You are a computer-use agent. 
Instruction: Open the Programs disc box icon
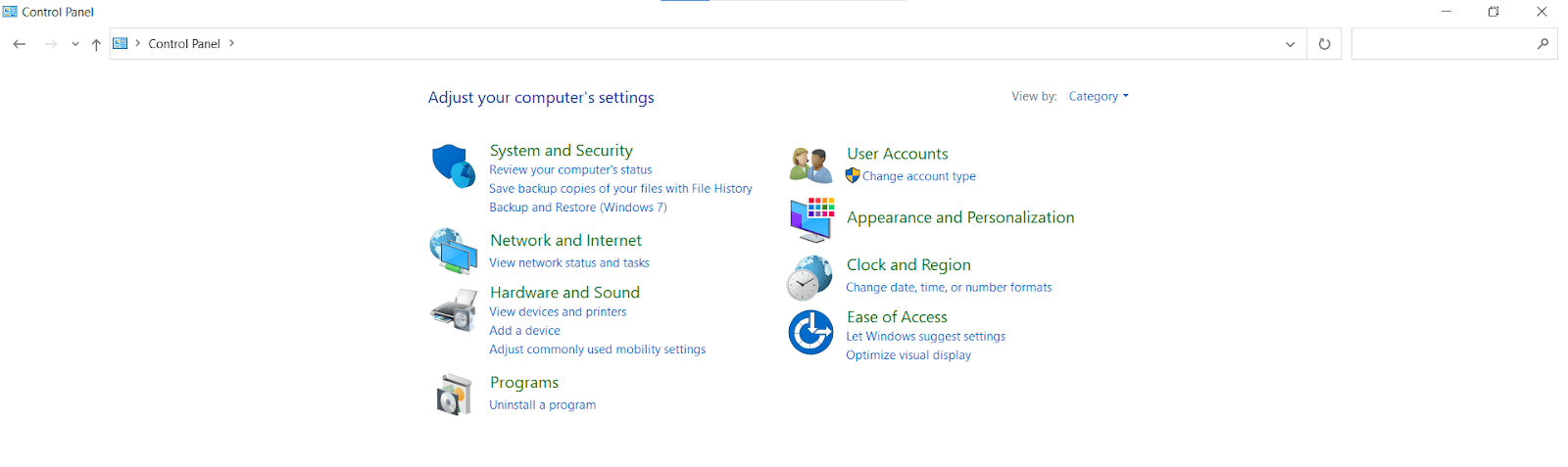(x=453, y=395)
